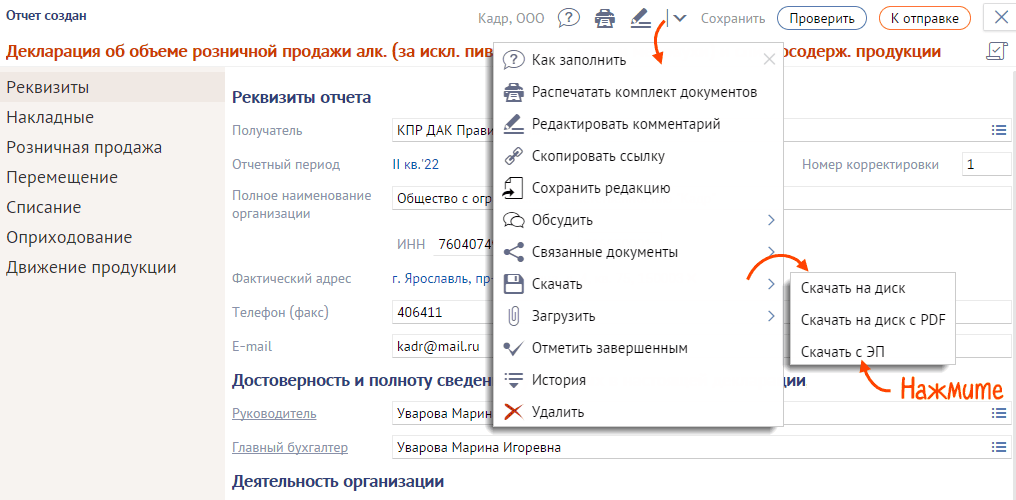This screenshot has height=500, width=1016.
Task: Switch to Розничная продажа section
Action: (84, 148)
